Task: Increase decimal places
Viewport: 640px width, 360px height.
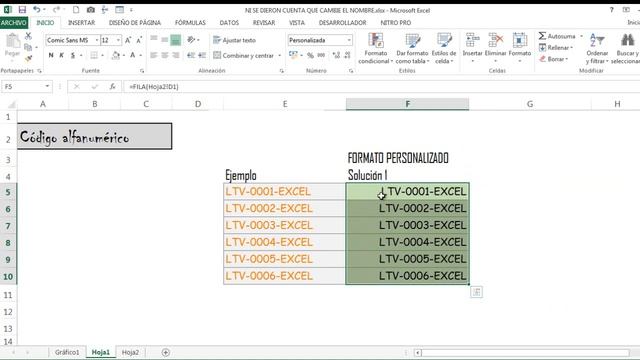Action: (336, 55)
